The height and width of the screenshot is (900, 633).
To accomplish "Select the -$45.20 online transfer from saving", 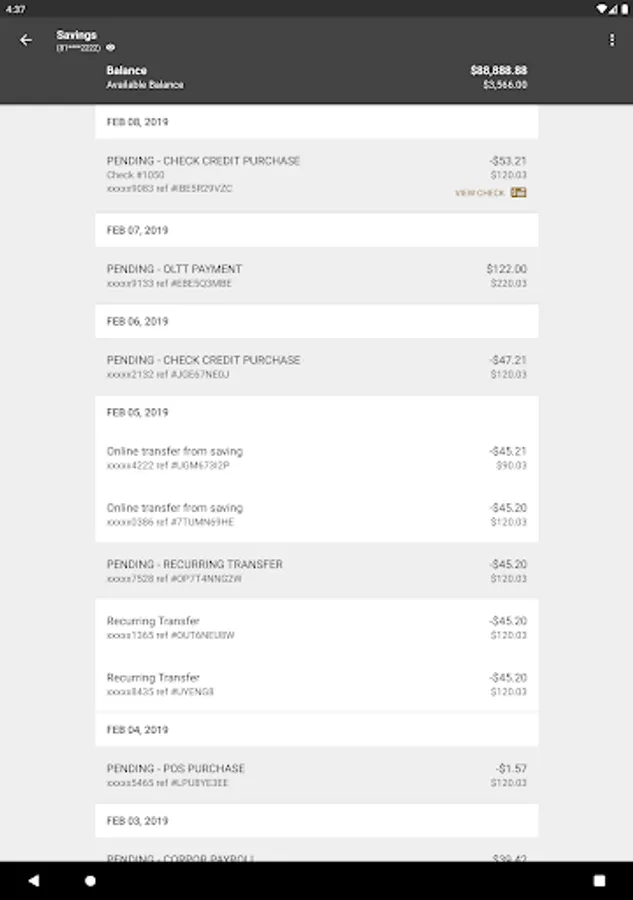I will pyautogui.click(x=316, y=514).
